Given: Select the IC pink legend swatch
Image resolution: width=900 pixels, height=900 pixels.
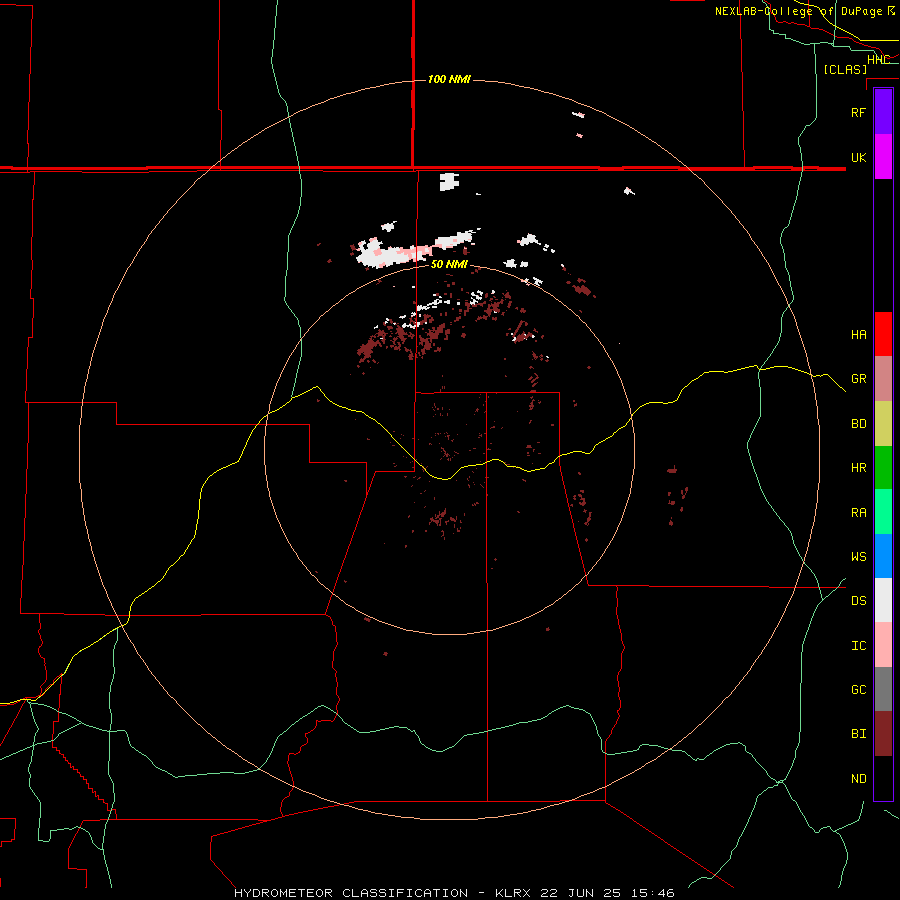Looking at the screenshot, I should click(883, 645).
